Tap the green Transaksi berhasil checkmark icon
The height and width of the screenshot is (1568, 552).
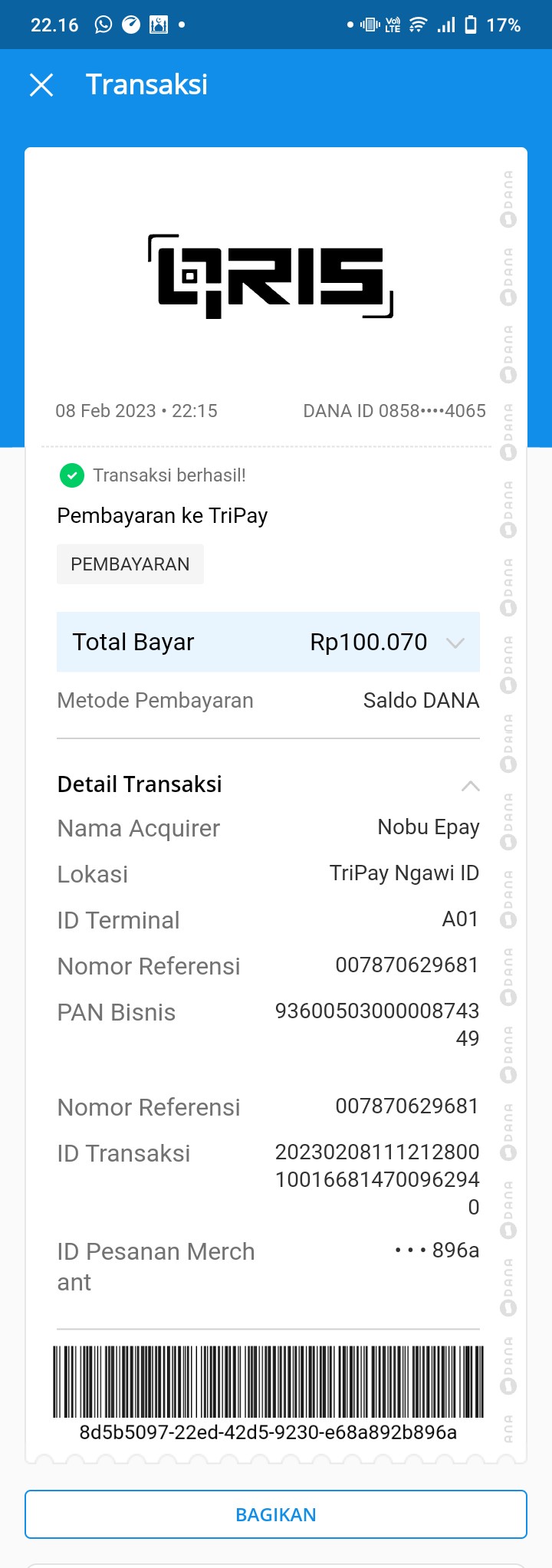point(71,475)
